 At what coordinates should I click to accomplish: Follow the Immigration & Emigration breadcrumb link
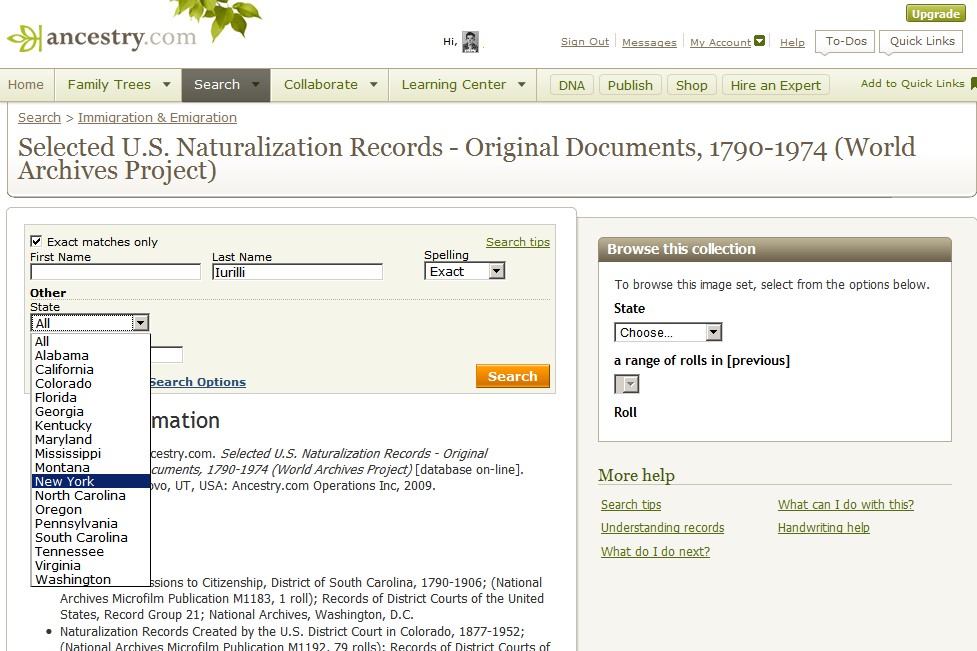[x=157, y=118]
